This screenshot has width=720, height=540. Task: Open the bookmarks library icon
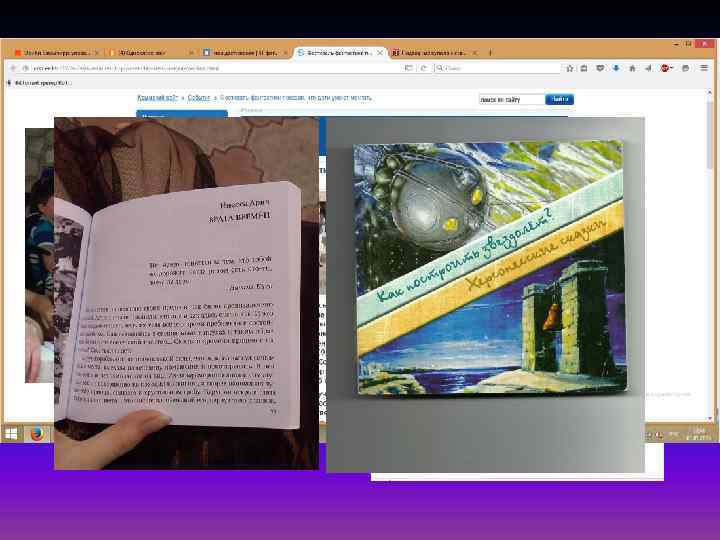tap(584, 68)
